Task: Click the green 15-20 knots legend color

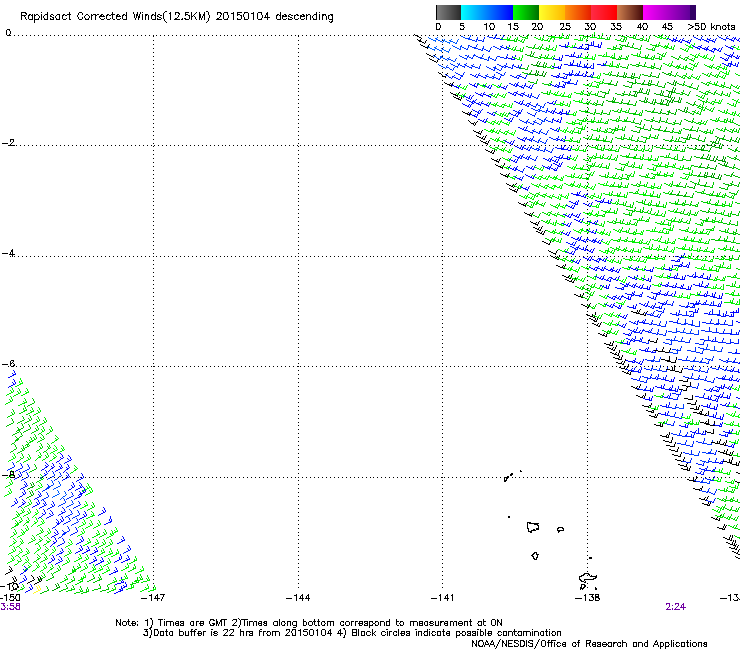Action: [x=526, y=12]
